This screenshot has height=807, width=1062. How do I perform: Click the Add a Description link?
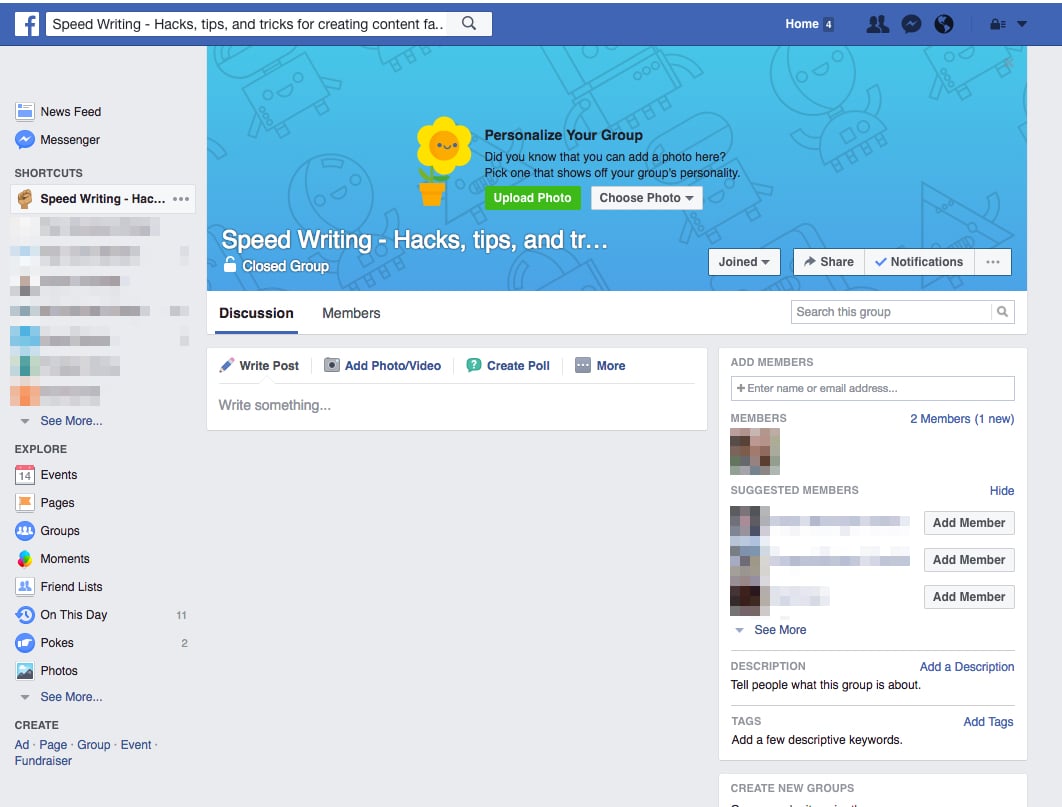click(x=967, y=667)
